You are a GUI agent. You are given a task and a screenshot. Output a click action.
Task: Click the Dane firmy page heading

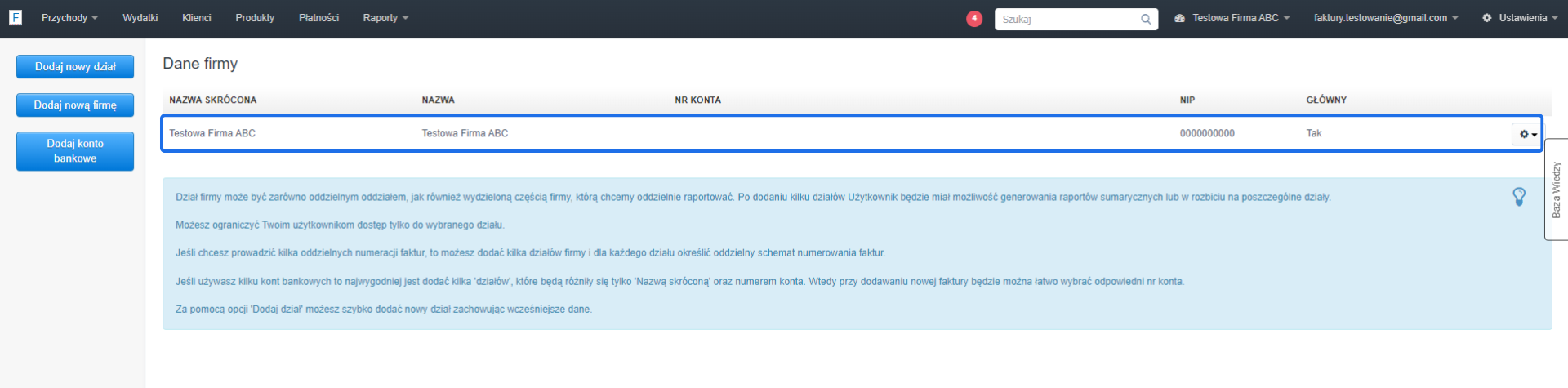click(200, 64)
